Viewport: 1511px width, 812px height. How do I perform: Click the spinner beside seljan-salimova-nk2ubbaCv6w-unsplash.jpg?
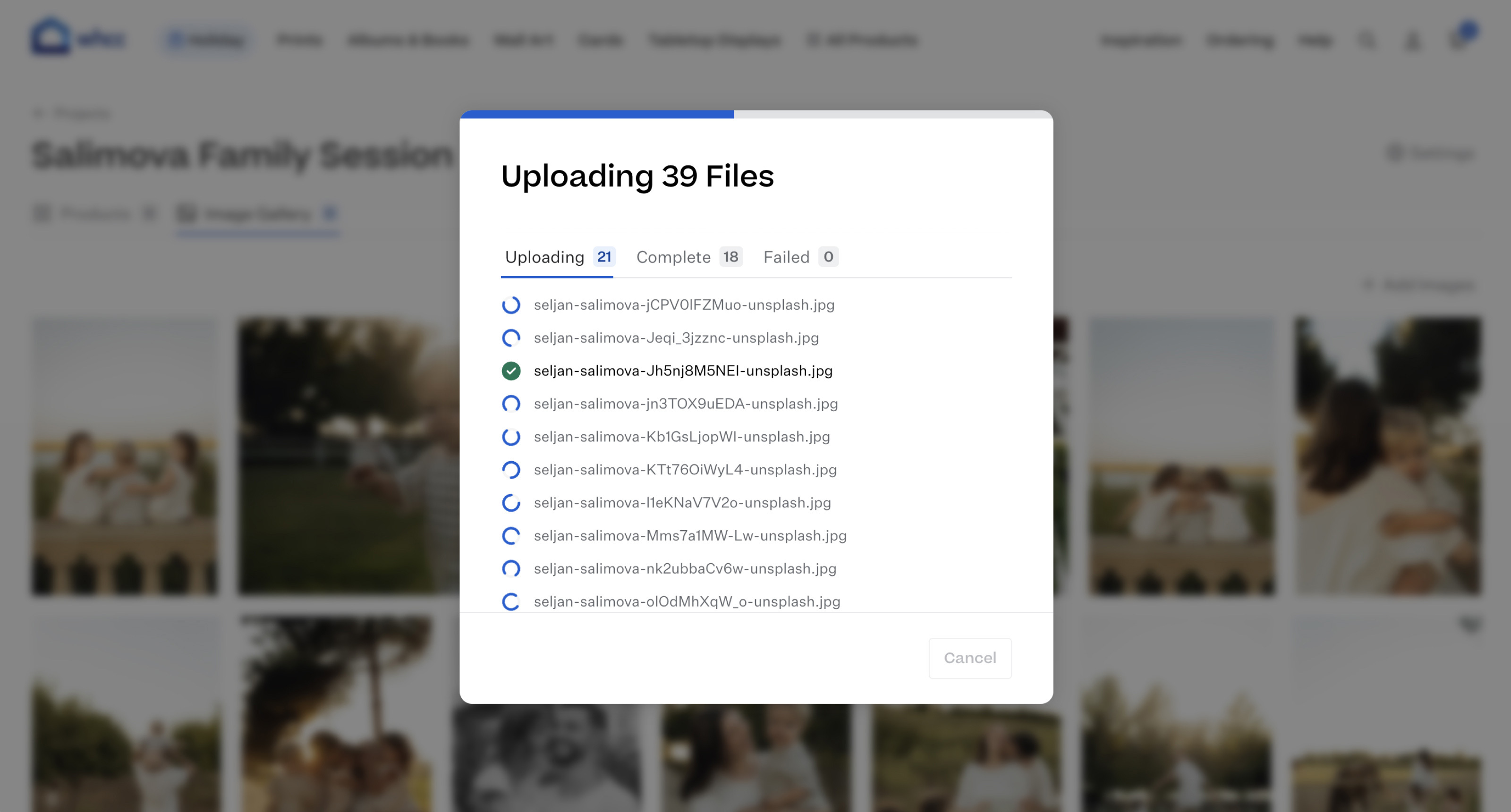pyautogui.click(x=511, y=568)
